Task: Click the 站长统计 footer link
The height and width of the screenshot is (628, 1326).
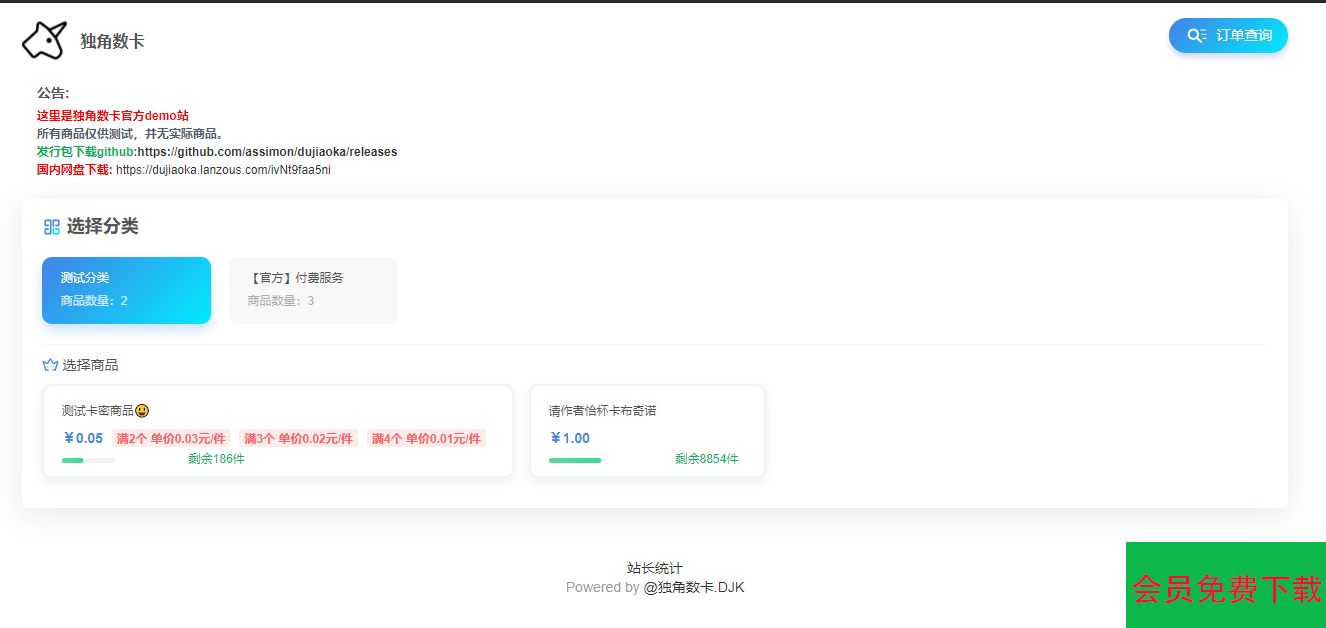Action: click(654, 568)
